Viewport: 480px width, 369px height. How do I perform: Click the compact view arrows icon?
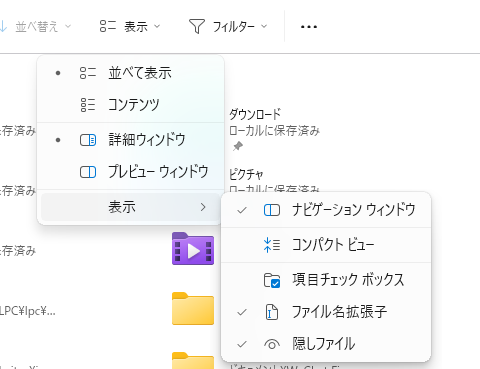[x=272, y=245]
